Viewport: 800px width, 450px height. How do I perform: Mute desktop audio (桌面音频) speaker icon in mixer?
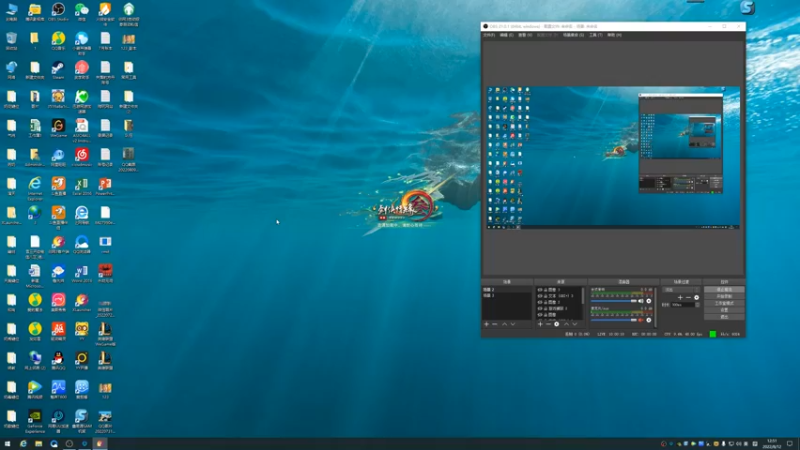(x=641, y=301)
